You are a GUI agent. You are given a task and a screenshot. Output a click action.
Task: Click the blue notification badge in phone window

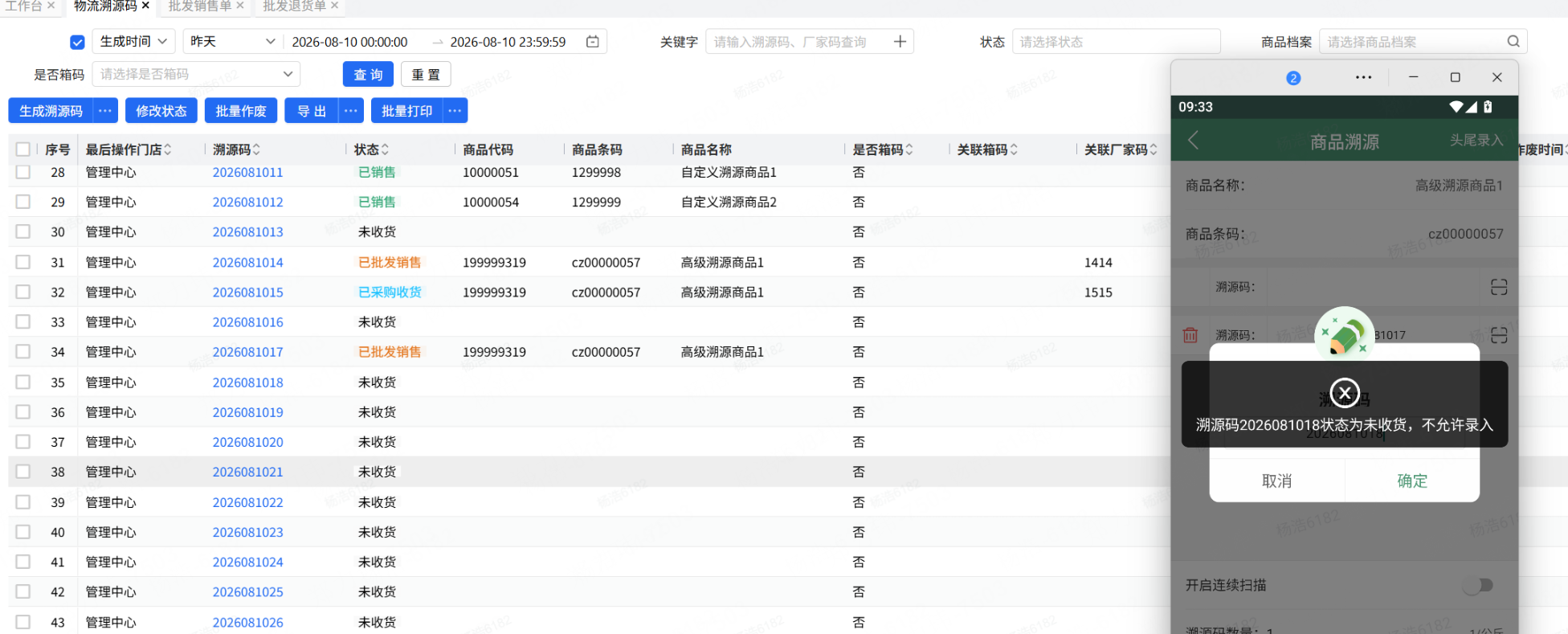pos(1293,78)
